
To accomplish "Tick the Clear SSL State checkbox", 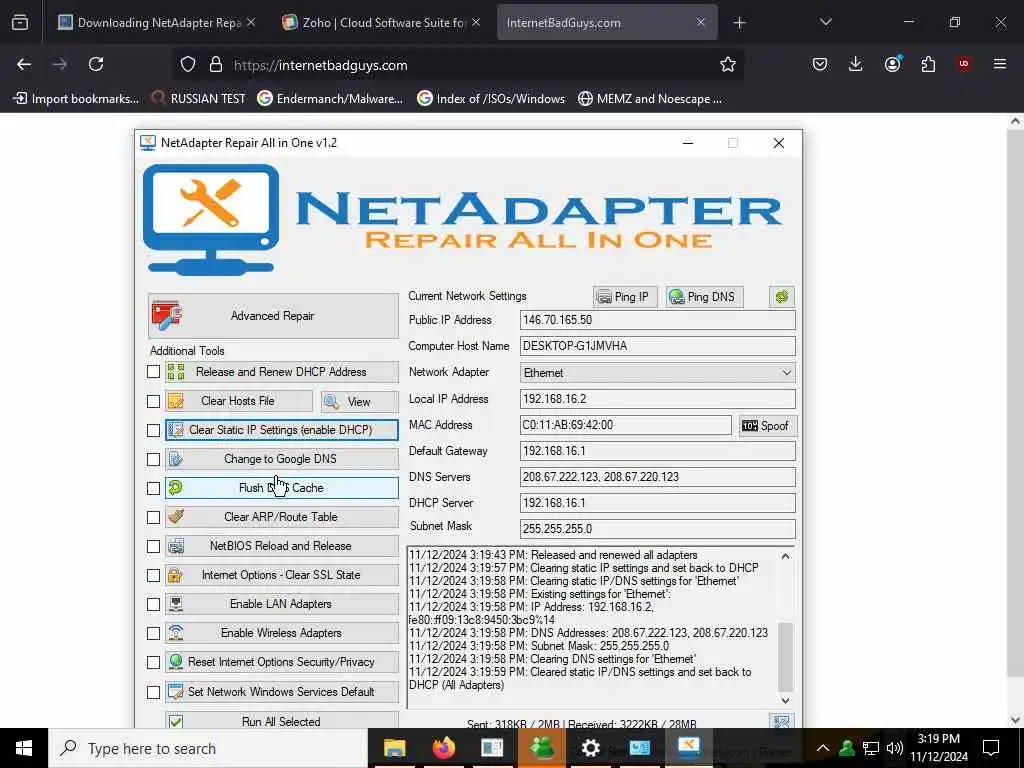I will [x=153, y=575].
